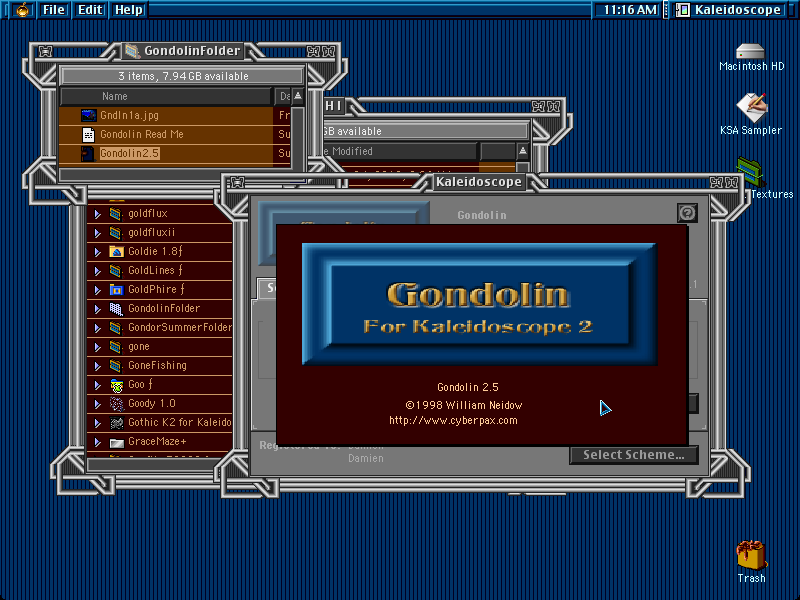This screenshot has width=800, height=600.
Task: Click the Gondolin For Kaleidoscope 2 banner
Action: click(479, 305)
